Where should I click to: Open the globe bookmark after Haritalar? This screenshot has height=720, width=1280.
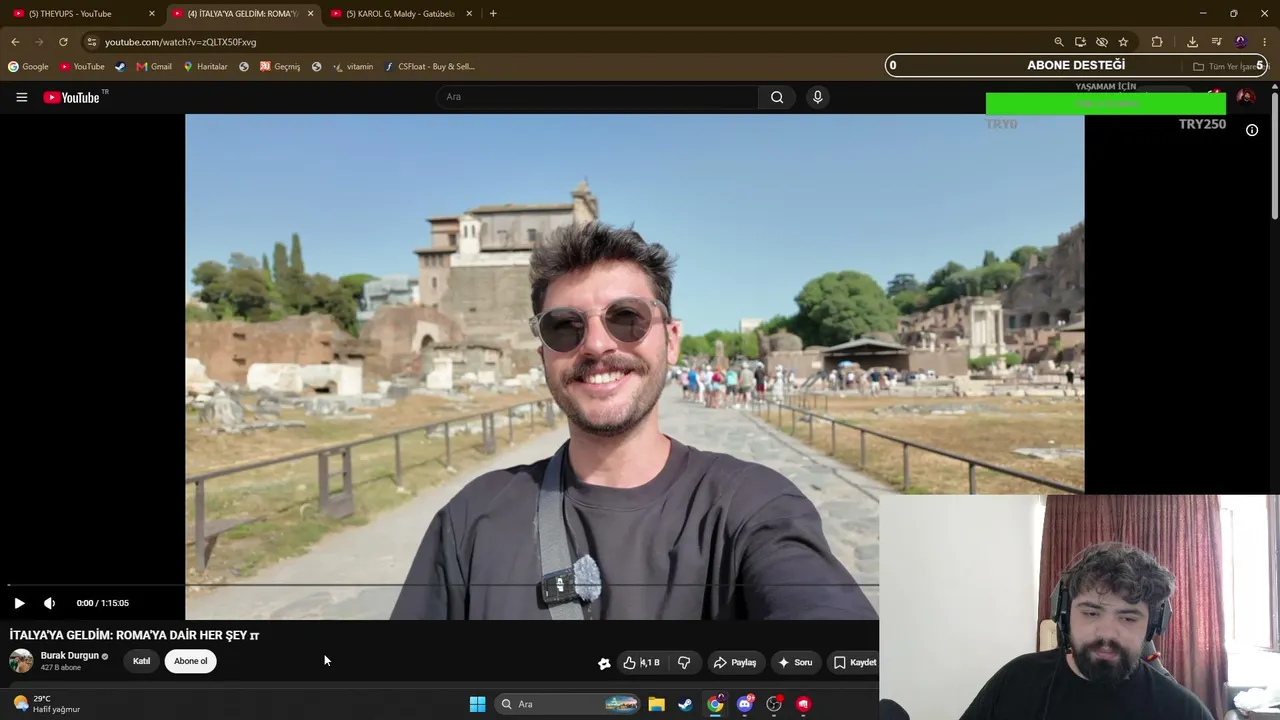pyautogui.click(x=244, y=67)
